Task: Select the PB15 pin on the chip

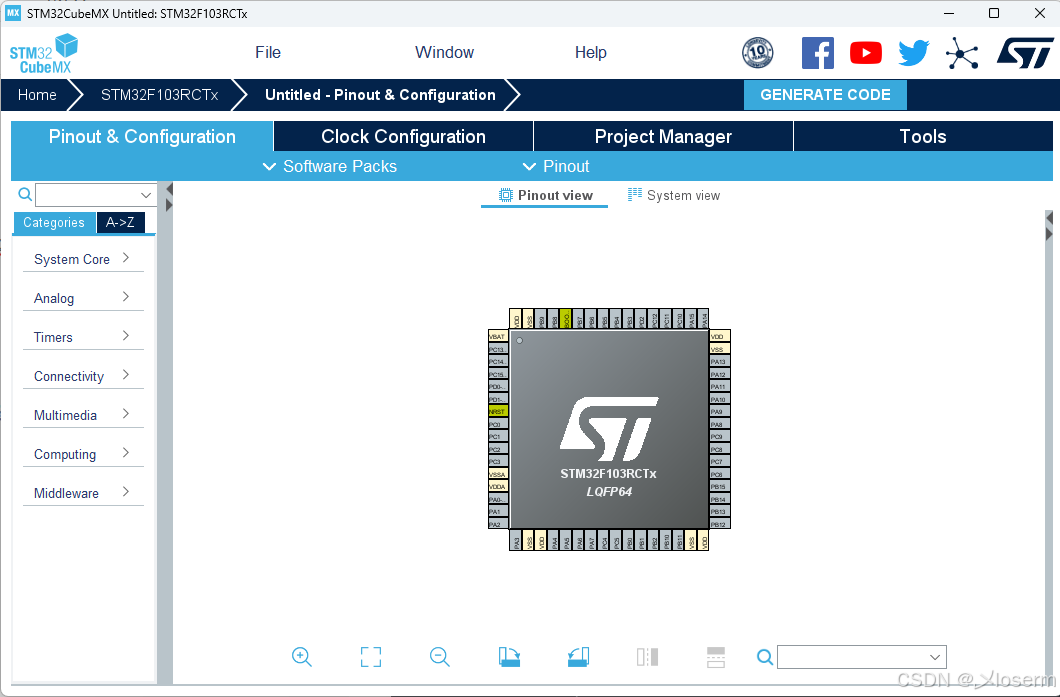Action: (719, 486)
